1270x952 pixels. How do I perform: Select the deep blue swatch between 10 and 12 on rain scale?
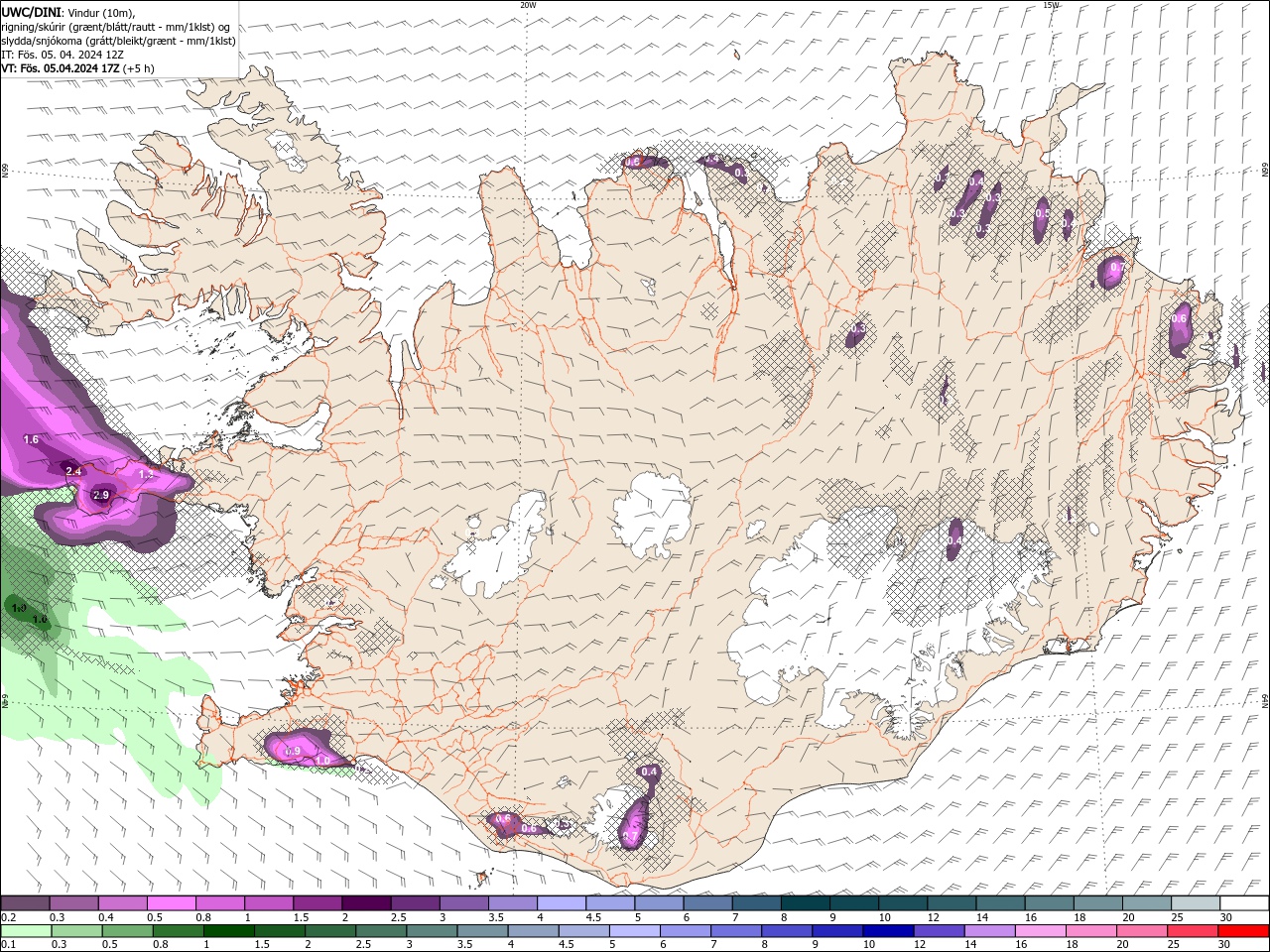click(886, 931)
